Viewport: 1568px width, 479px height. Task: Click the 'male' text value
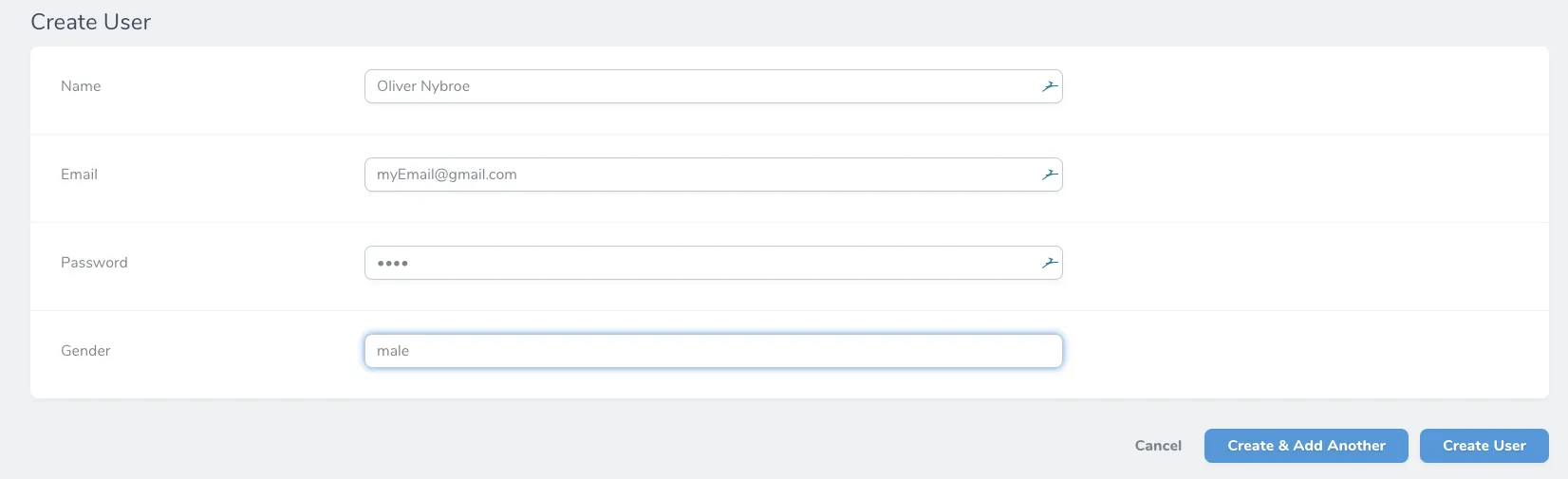393,351
